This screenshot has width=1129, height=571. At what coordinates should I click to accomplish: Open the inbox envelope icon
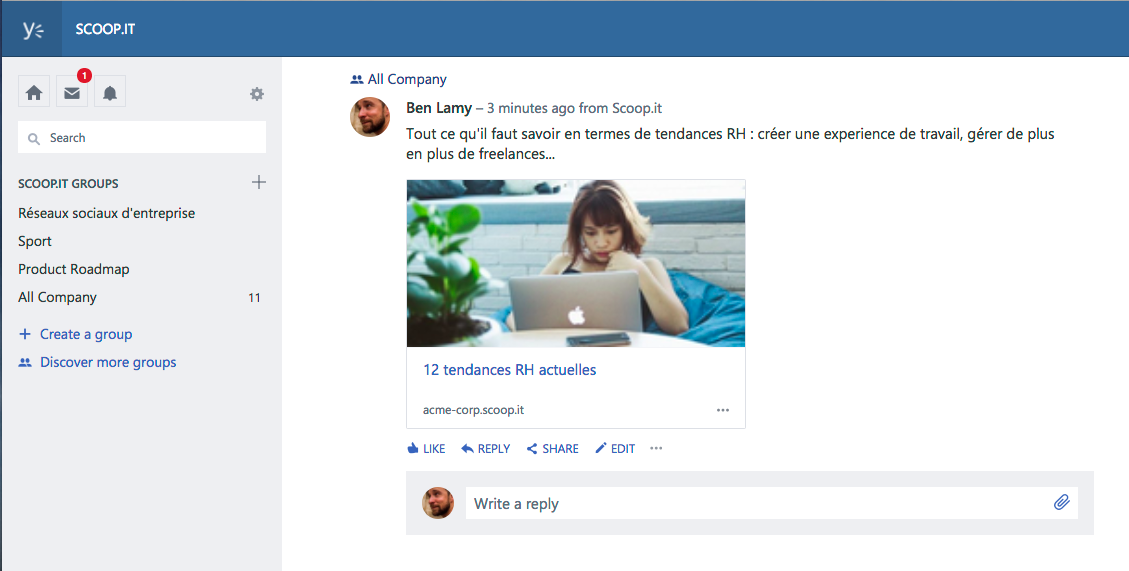tap(72, 92)
